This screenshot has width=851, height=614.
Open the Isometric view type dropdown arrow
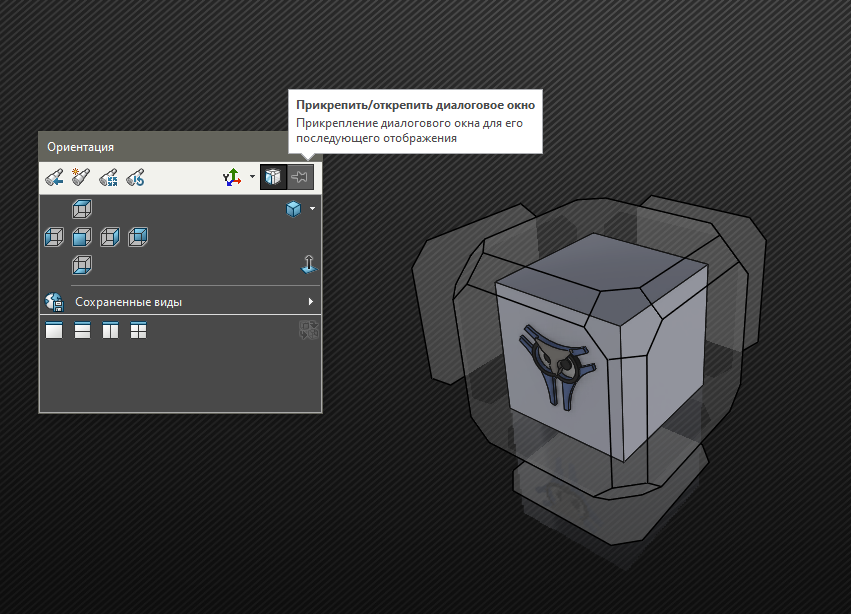click(x=312, y=208)
